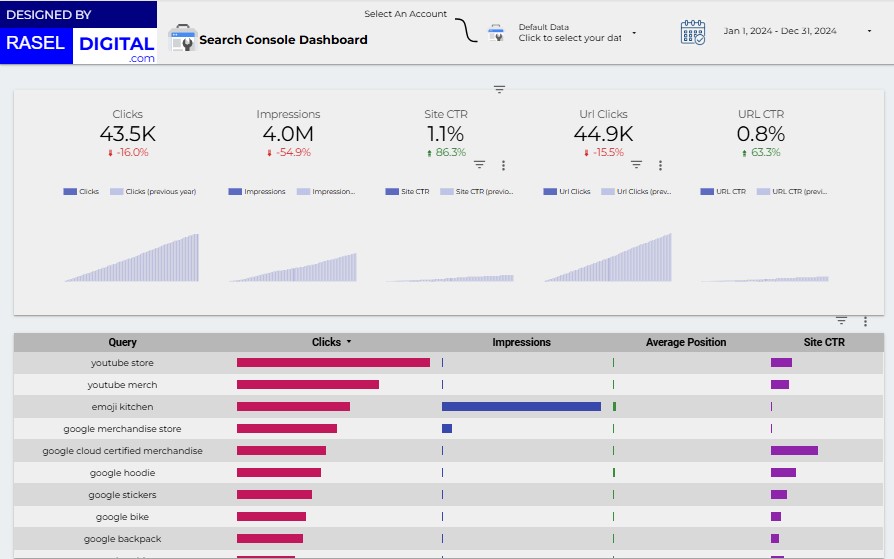This screenshot has height=559, width=894.
Task: Click filter icon above the scorecard panel
Action: click(499, 90)
